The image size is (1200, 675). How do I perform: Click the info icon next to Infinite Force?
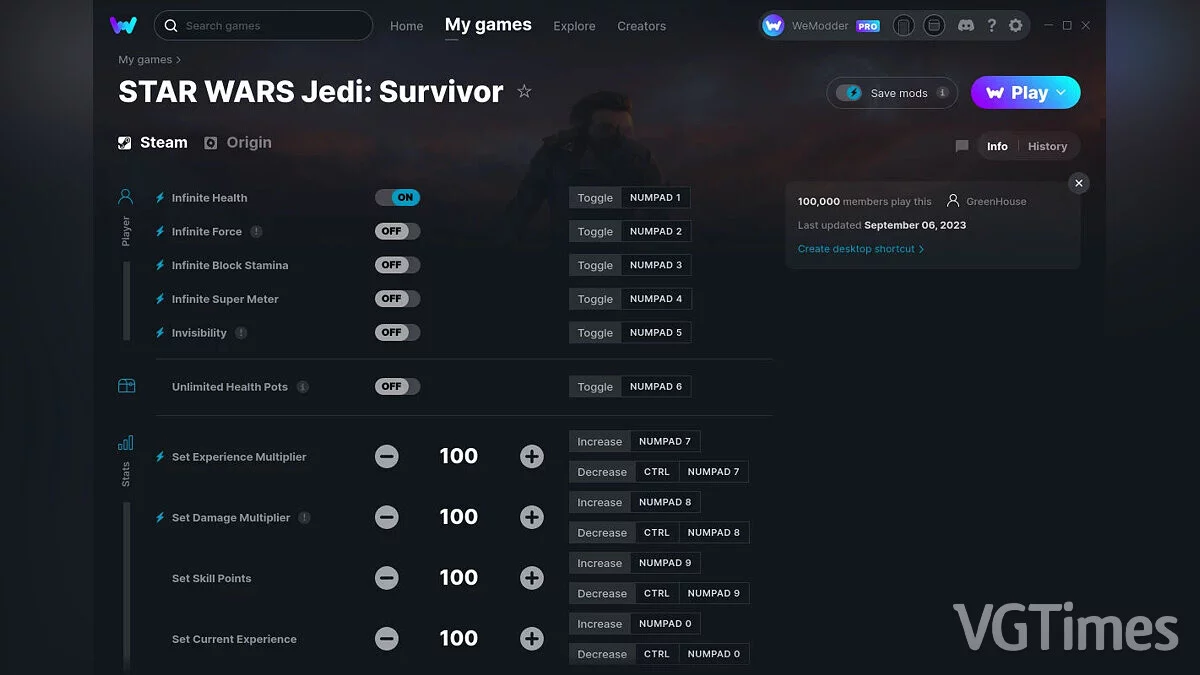(258, 231)
